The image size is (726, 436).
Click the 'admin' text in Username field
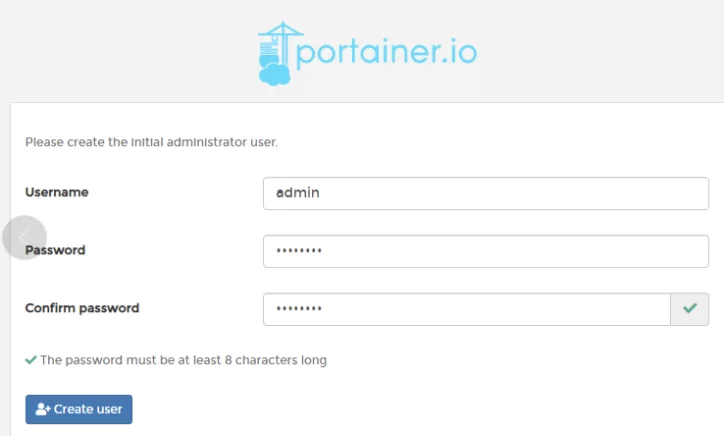pyautogui.click(x=298, y=193)
